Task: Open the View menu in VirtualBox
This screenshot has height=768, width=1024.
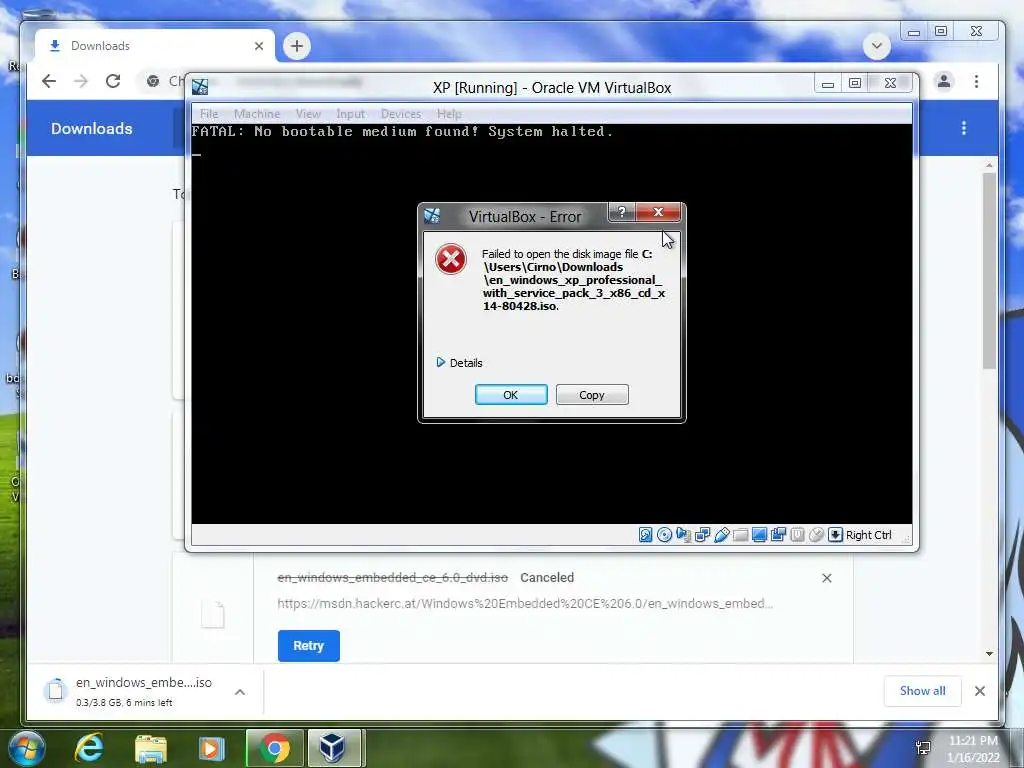Action: [308, 114]
